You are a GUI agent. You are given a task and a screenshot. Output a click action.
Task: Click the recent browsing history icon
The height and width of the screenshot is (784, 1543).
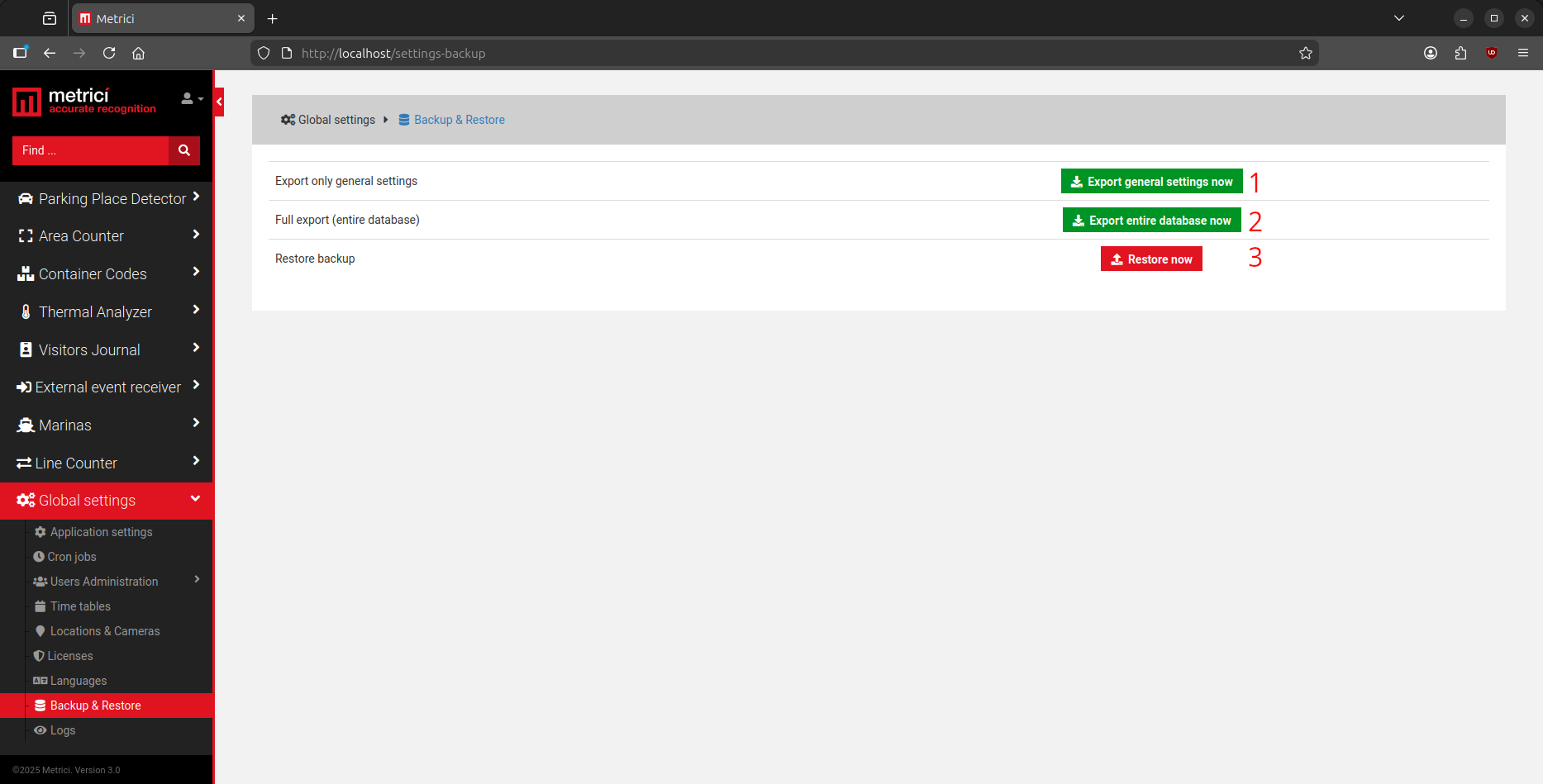click(x=50, y=18)
